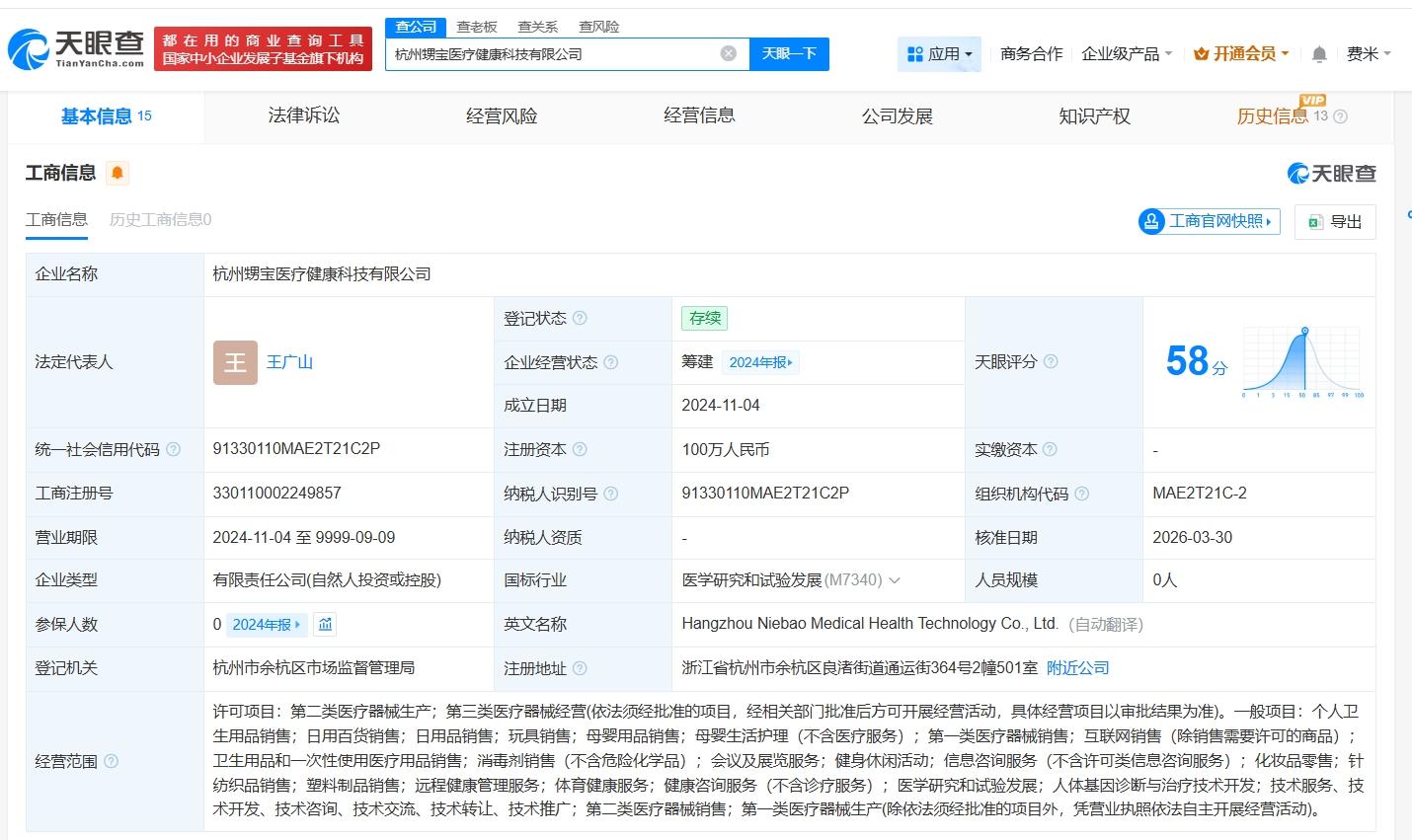Click the orange alert bell beside 工商信息
1412x840 pixels.
[118, 174]
